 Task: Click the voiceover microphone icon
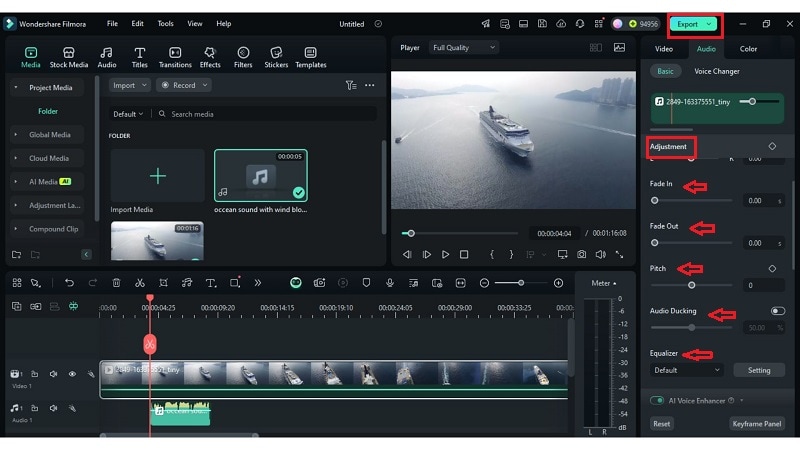point(390,283)
